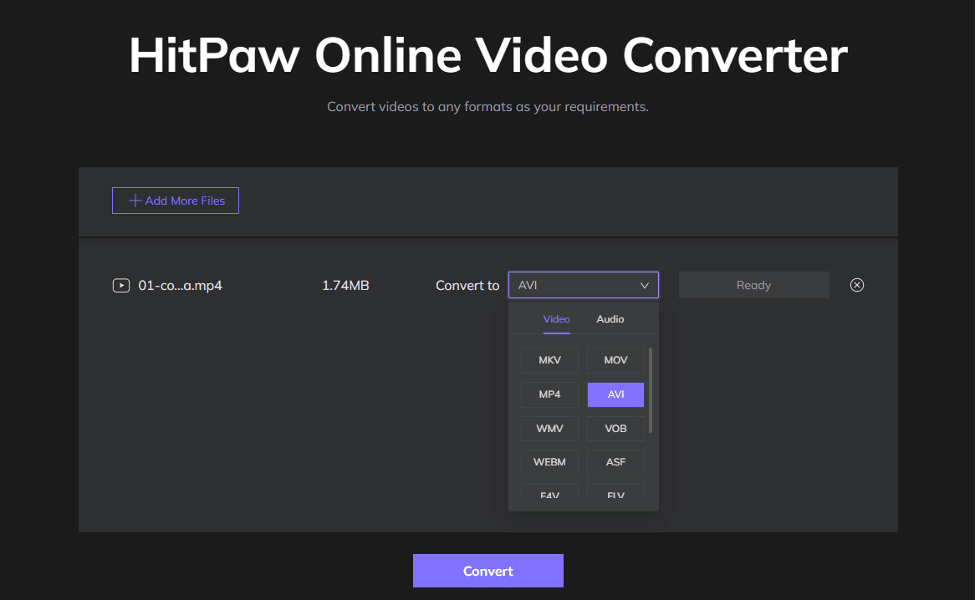
Task: Click the Ready status button
Action: click(x=753, y=284)
